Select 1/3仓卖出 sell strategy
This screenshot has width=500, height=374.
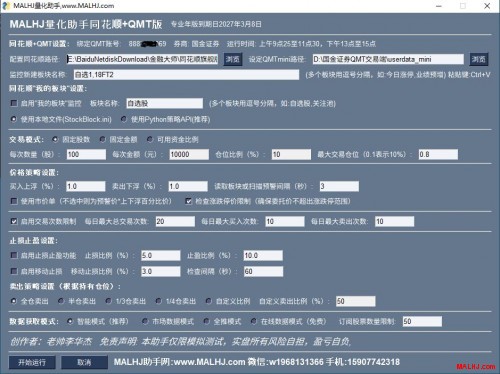108,301
